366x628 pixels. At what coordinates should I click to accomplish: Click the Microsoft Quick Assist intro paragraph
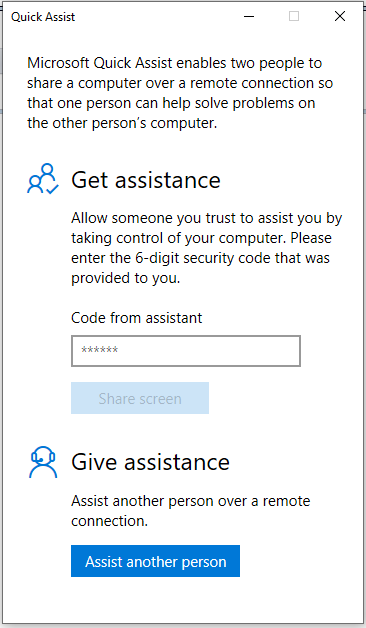pos(180,93)
